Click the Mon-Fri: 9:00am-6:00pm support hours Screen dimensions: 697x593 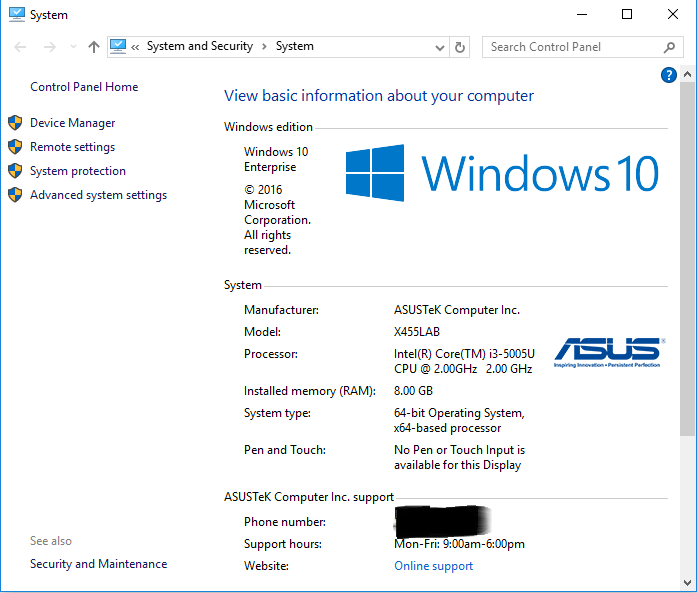point(459,544)
